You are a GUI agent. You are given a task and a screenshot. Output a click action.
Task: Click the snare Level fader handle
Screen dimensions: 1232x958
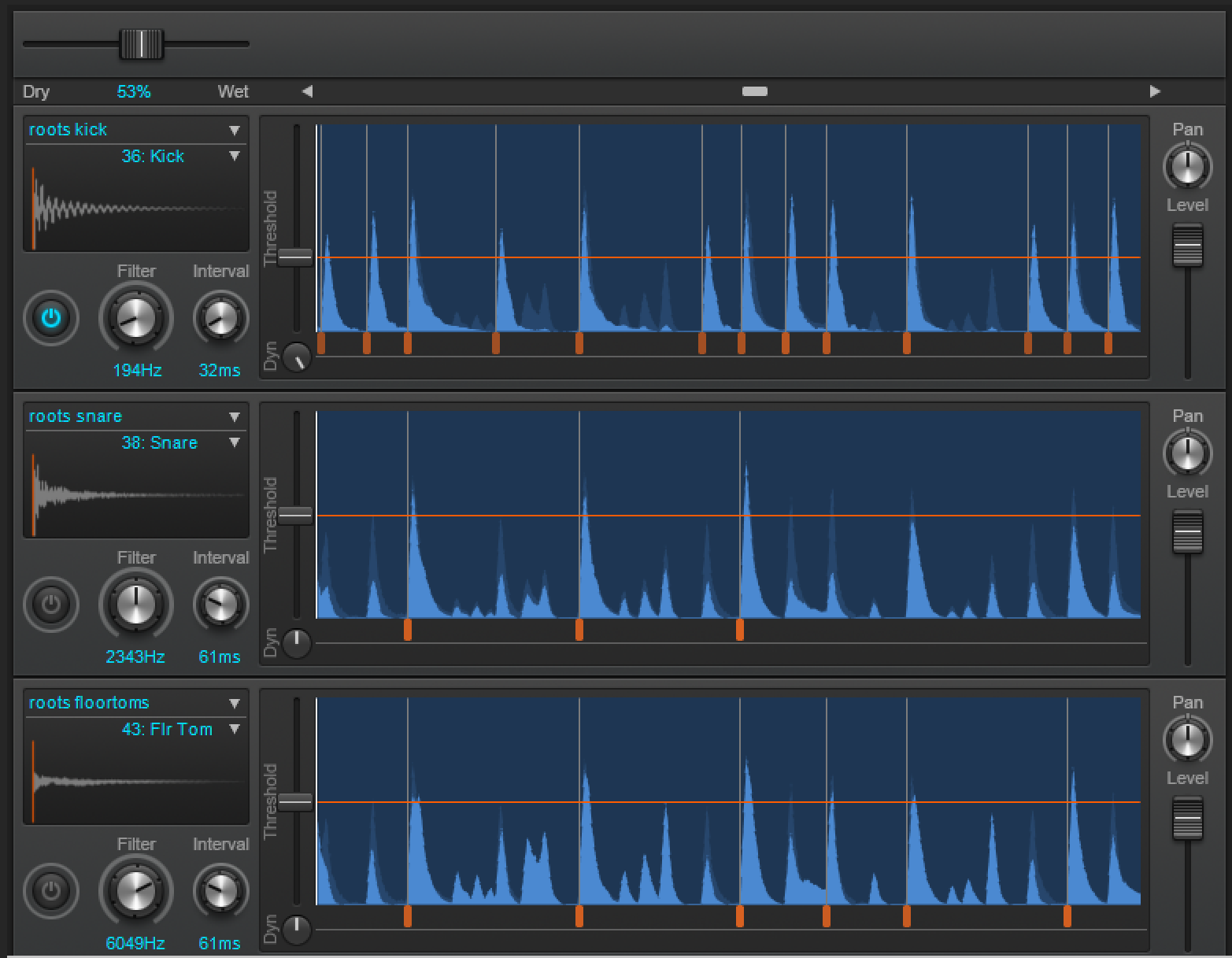(1187, 531)
